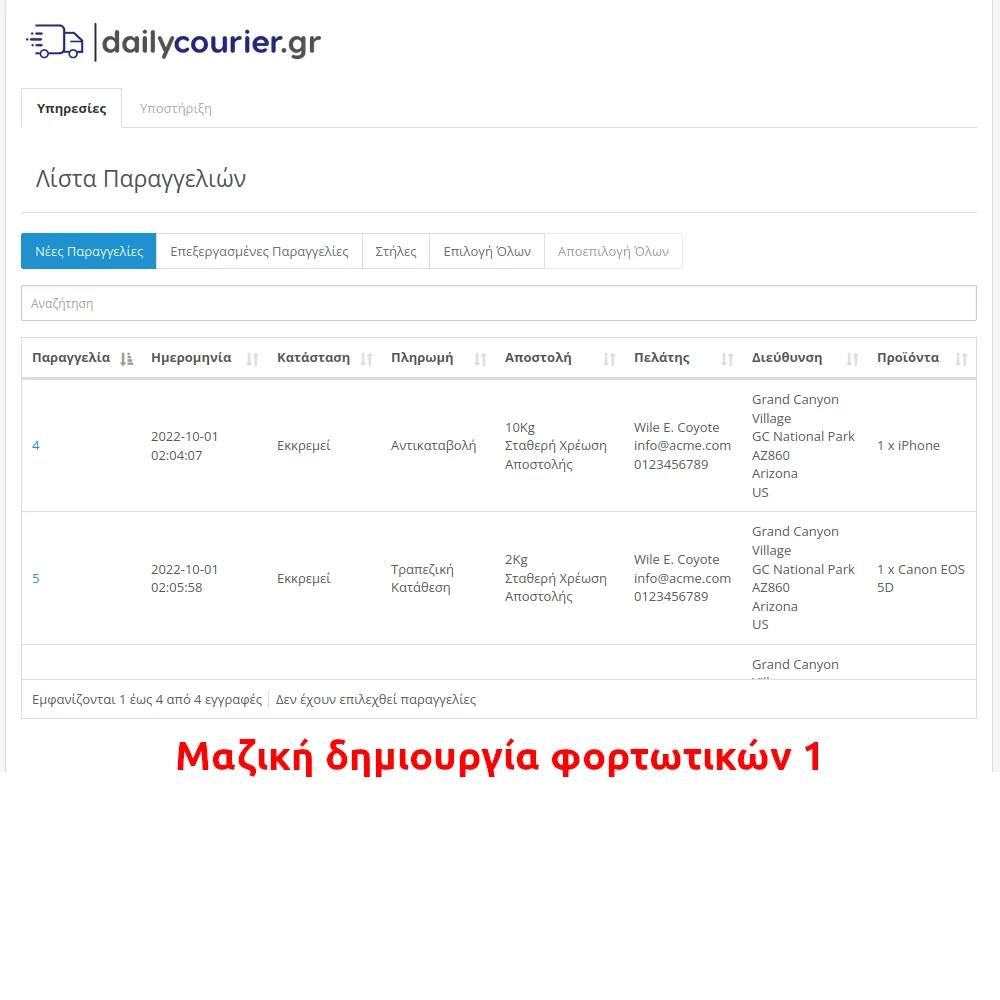Sort by the Πληρωμή sort icon

click(x=479, y=358)
